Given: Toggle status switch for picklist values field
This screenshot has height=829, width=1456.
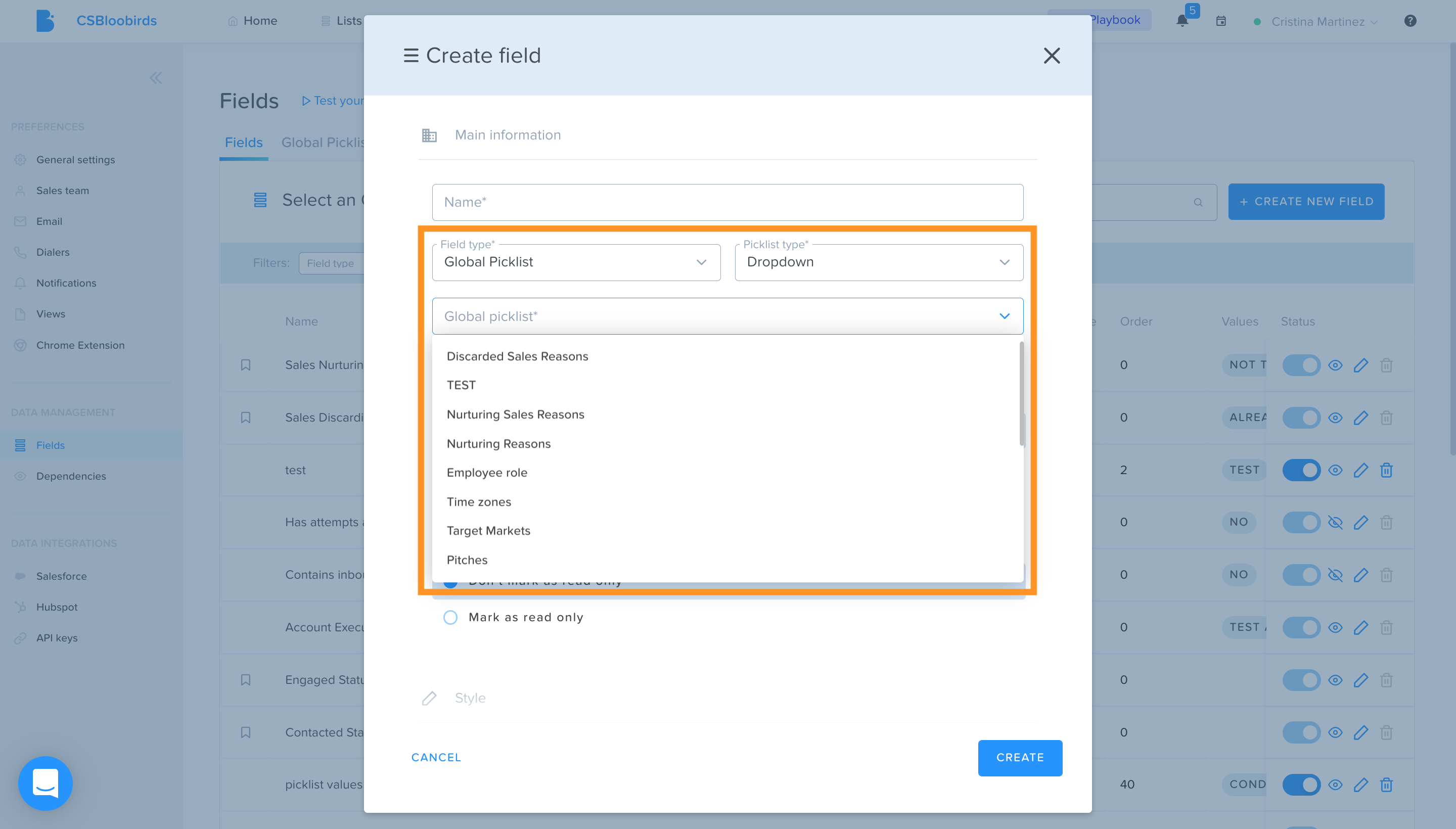Looking at the screenshot, I should click(1301, 785).
